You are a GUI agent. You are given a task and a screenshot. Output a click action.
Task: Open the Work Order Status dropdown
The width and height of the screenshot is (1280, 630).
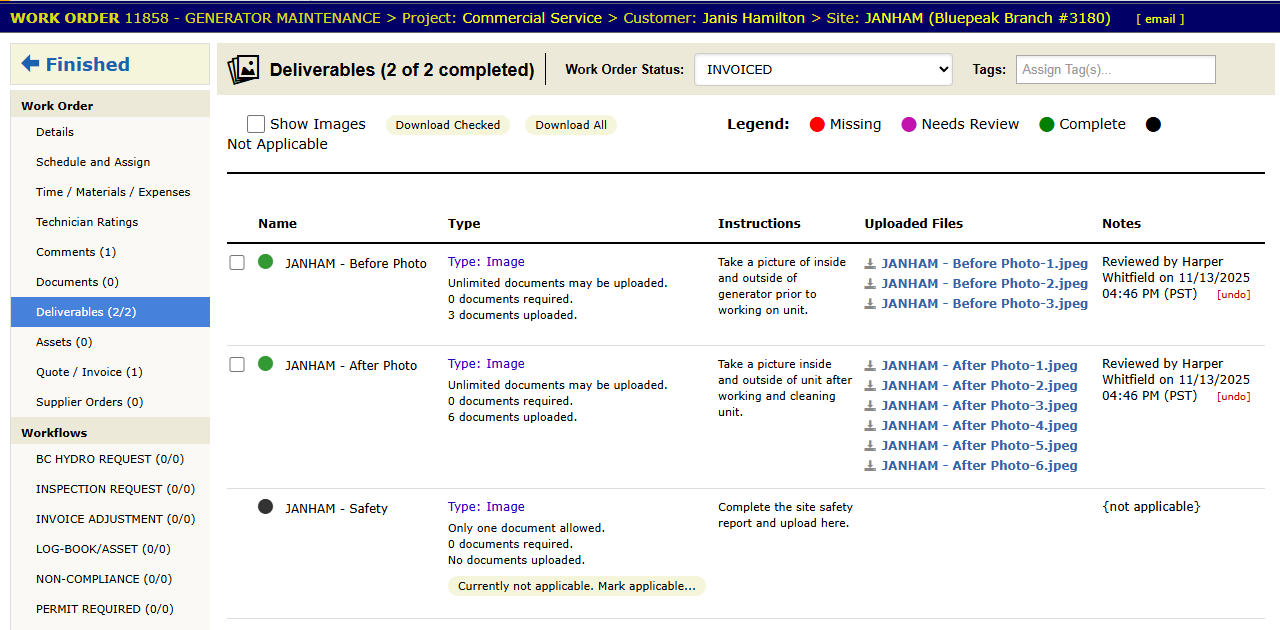tap(823, 70)
